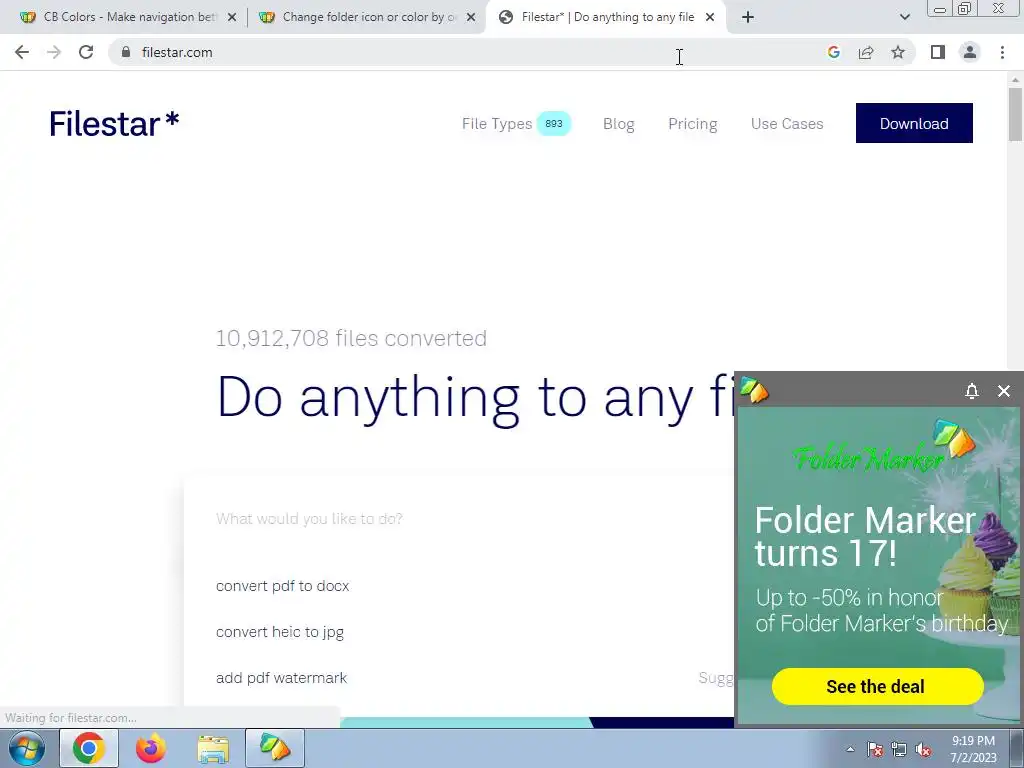Close the Change folder icon tab
Image resolution: width=1024 pixels, height=768 pixels.
pos(471,17)
